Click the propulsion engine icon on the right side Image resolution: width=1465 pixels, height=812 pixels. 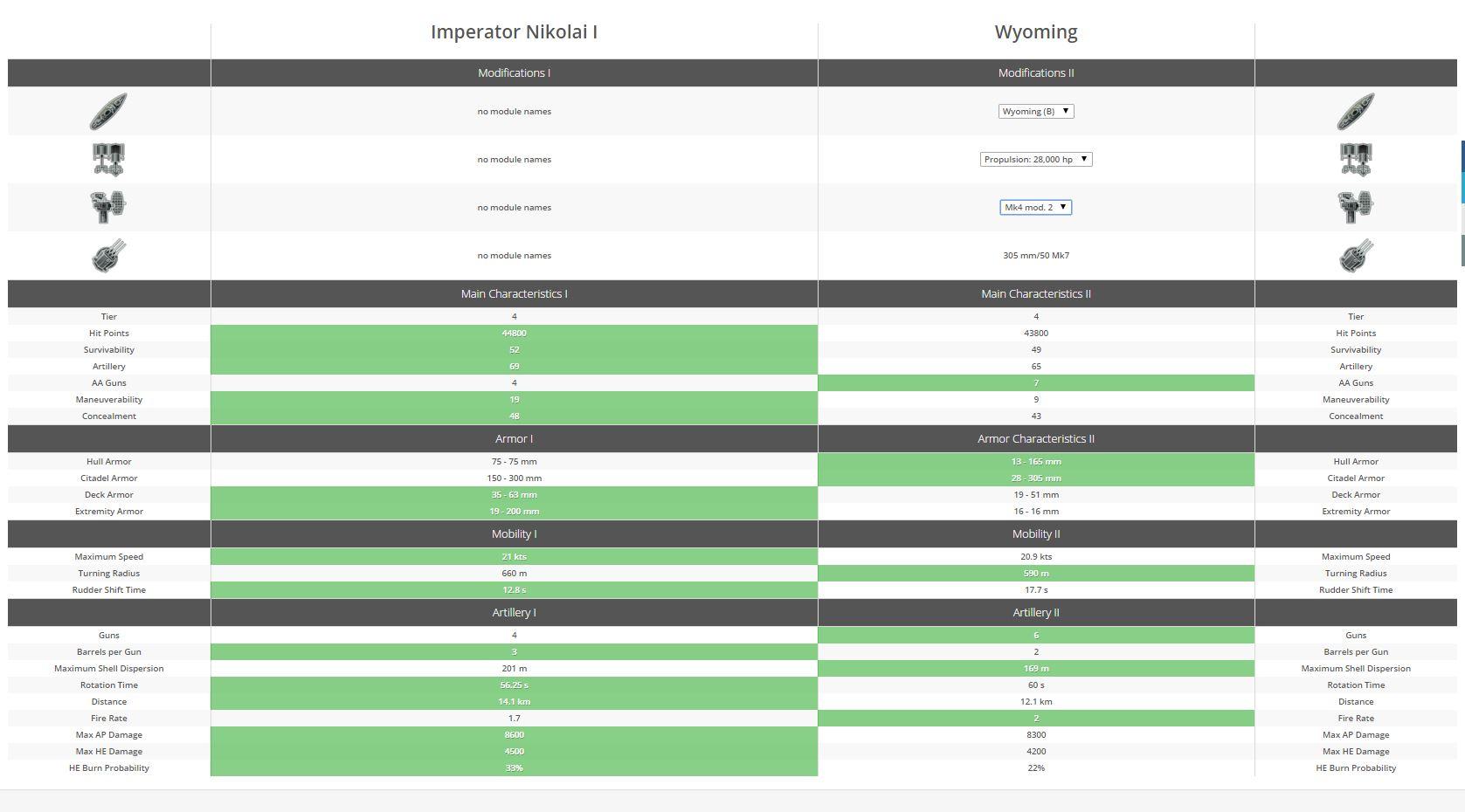coord(1356,159)
